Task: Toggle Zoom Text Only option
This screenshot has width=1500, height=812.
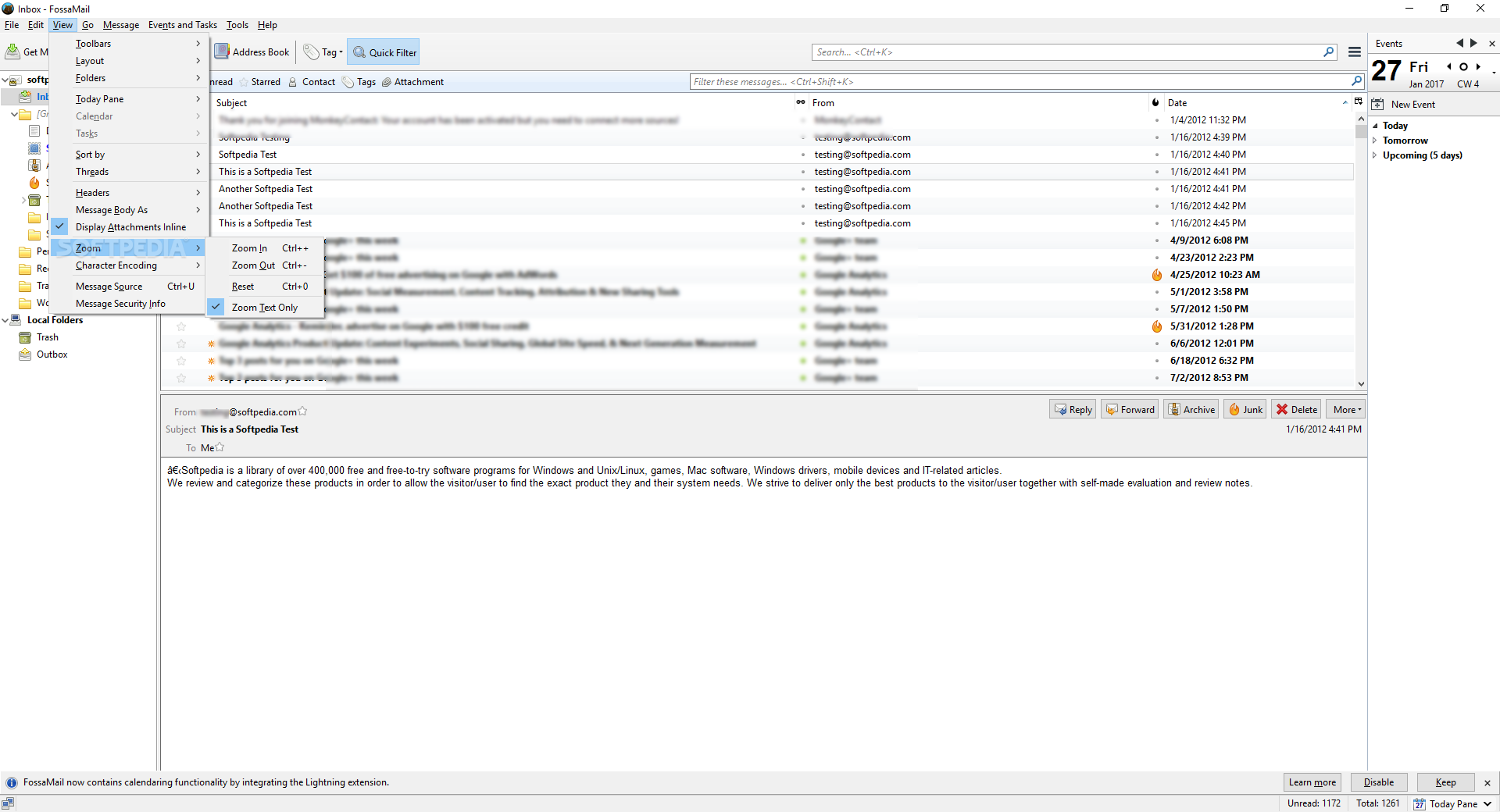Action: click(266, 308)
